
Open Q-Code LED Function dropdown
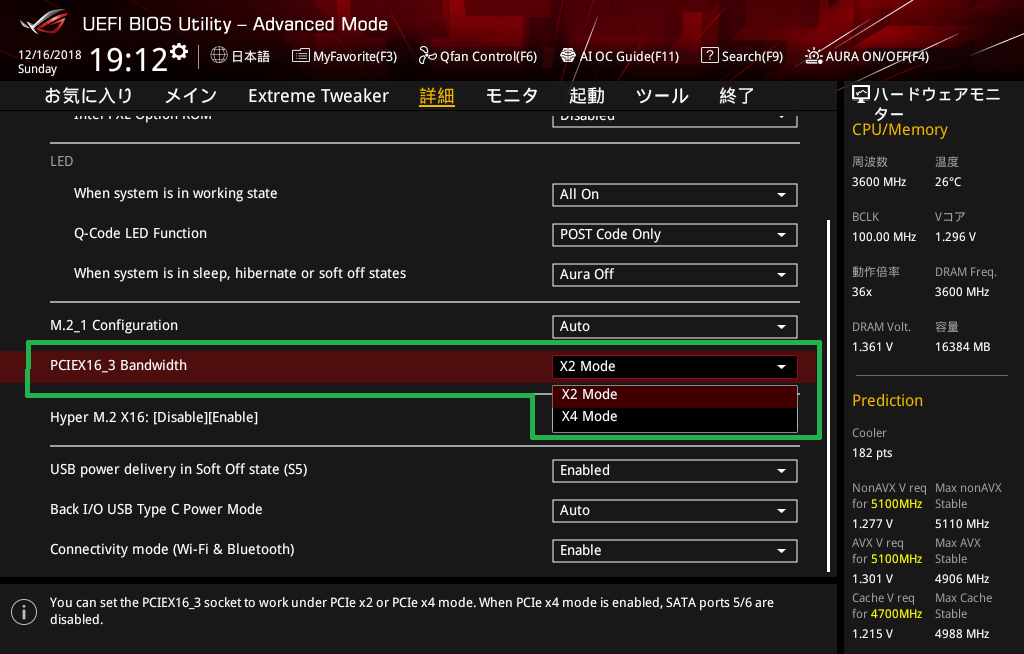pyautogui.click(x=675, y=235)
